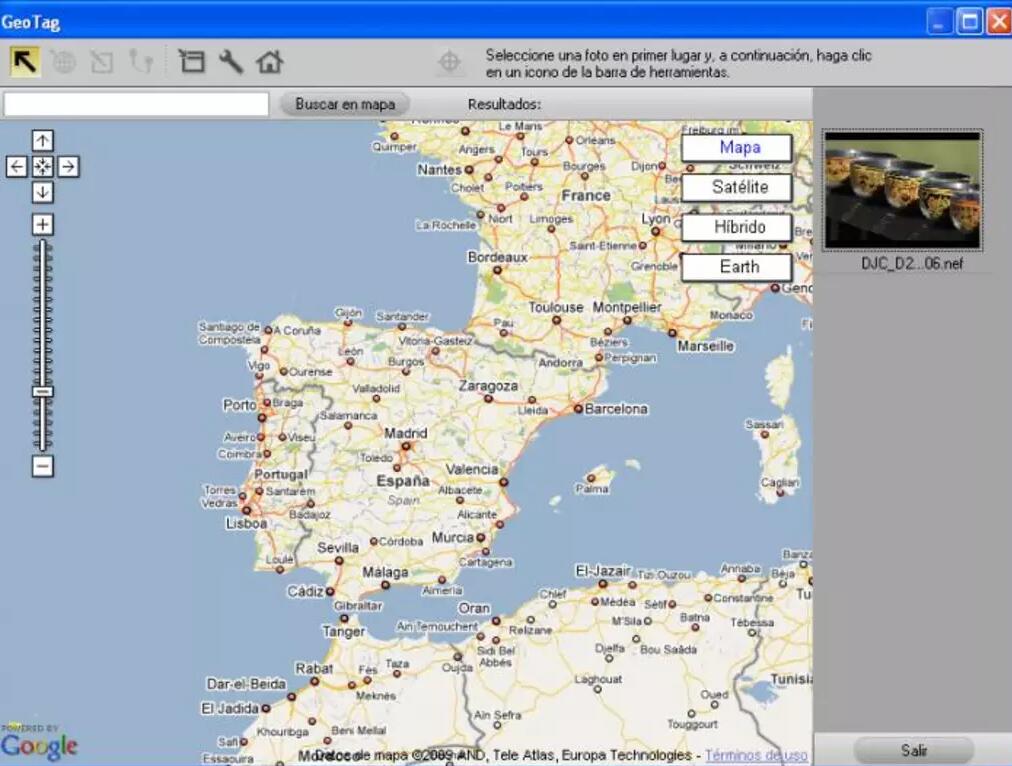
Task: Select the DJC_D2...06.nef photo thumbnail
Action: [x=902, y=191]
